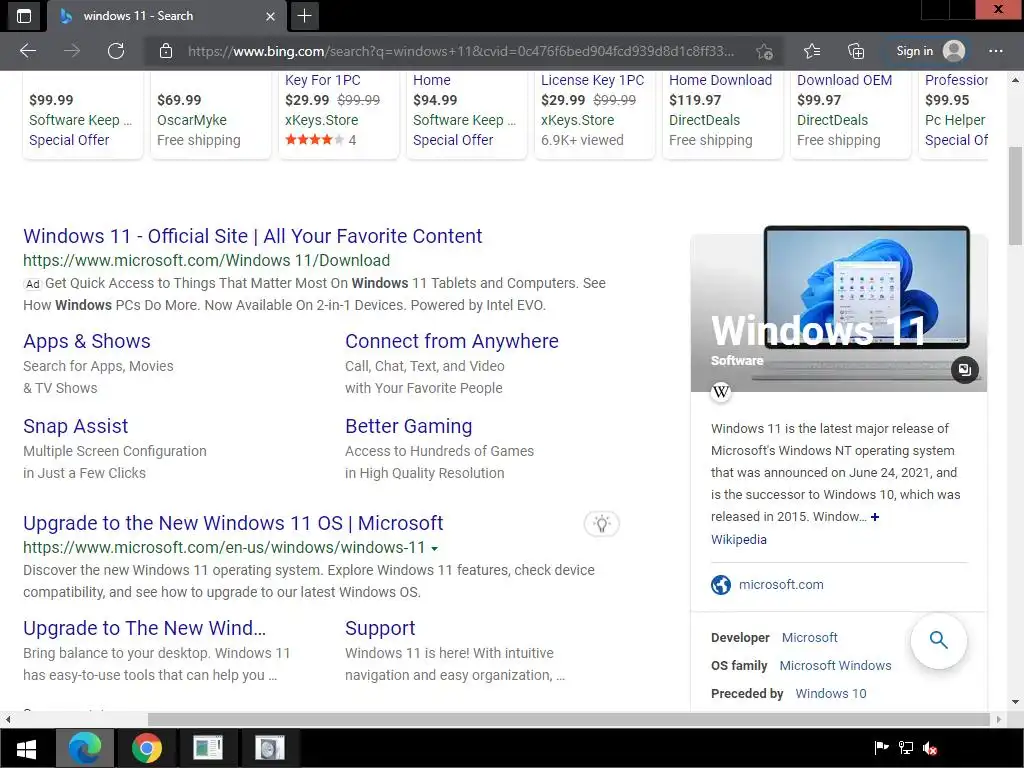
Task: Click the horizontal scroll left arrow
Action: [8, 720]
